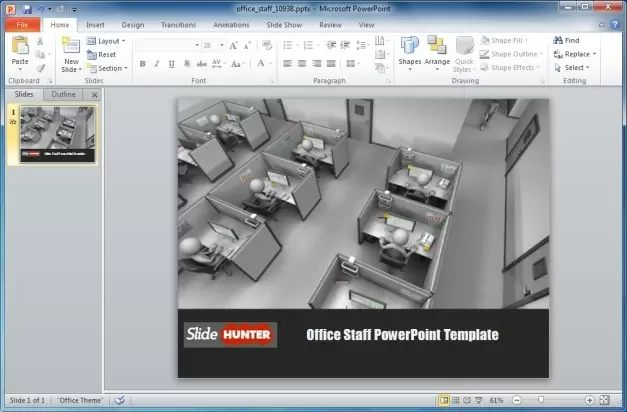Click the New Slide icon
This screenshot has height=412, width=627.
(71, 46)
